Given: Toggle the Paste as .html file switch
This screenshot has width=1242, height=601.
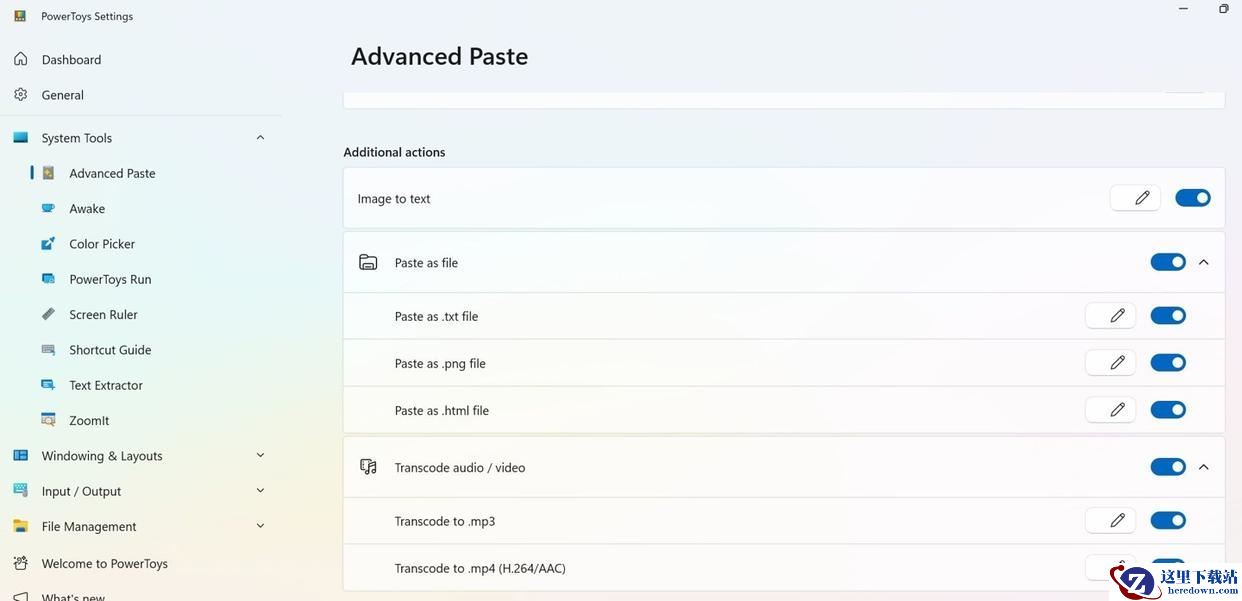Looking at the screenshot, I should point(1168,410).
